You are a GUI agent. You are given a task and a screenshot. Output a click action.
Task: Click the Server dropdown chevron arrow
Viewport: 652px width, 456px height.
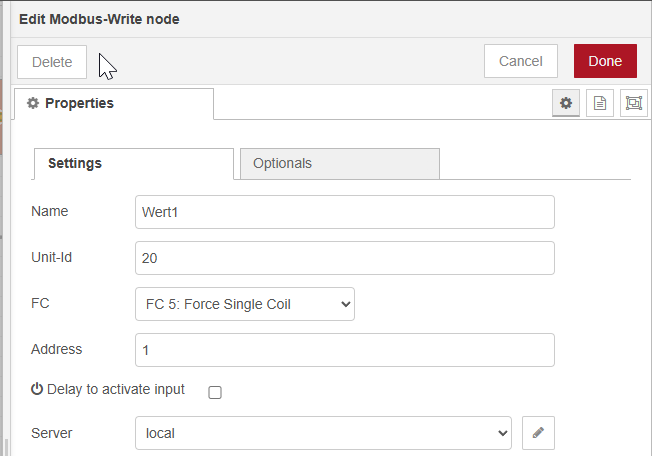coord(502,433)
